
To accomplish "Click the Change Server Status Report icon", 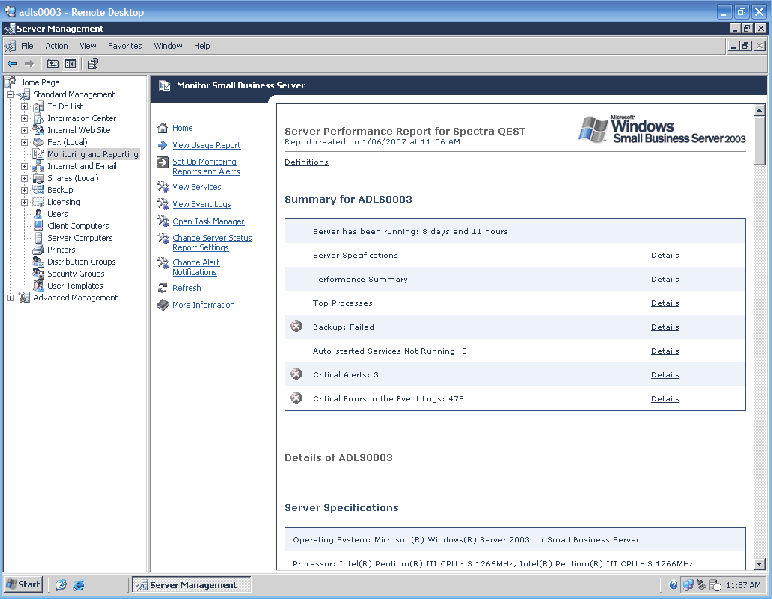I will (162, 238).
